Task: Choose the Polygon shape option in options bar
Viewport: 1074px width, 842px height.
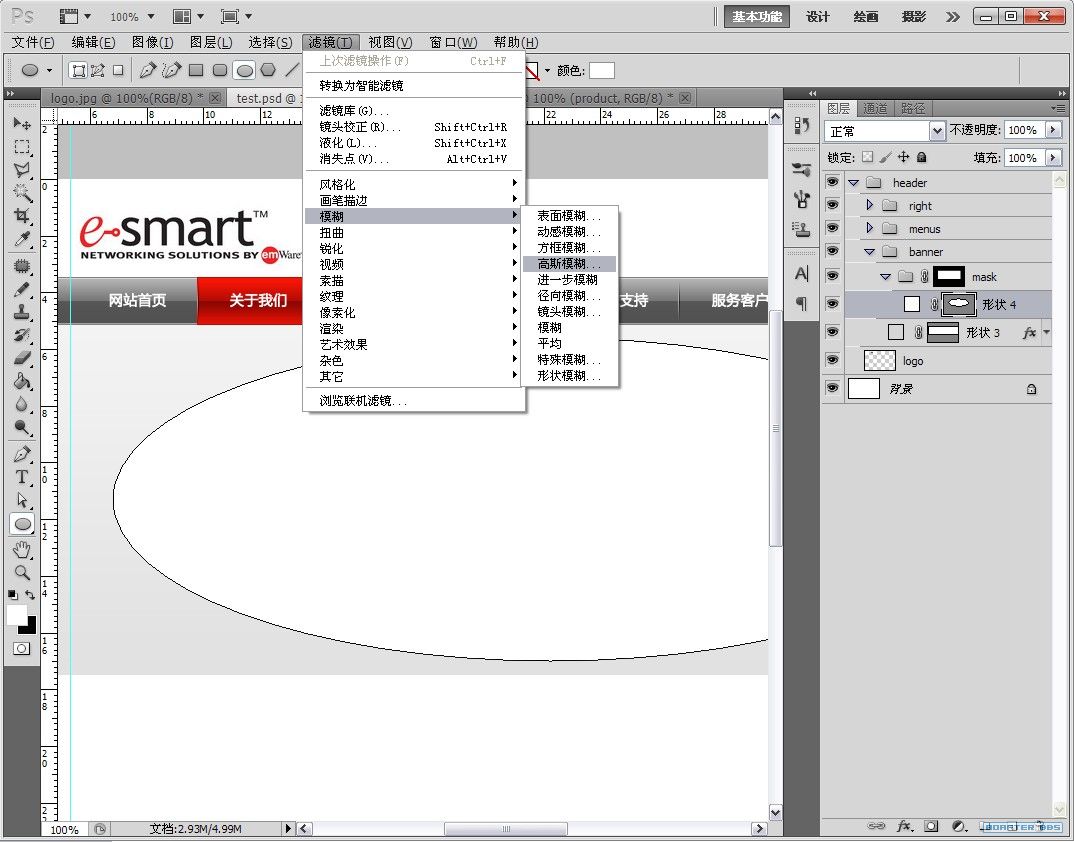Action: click(x=268, y=70)
